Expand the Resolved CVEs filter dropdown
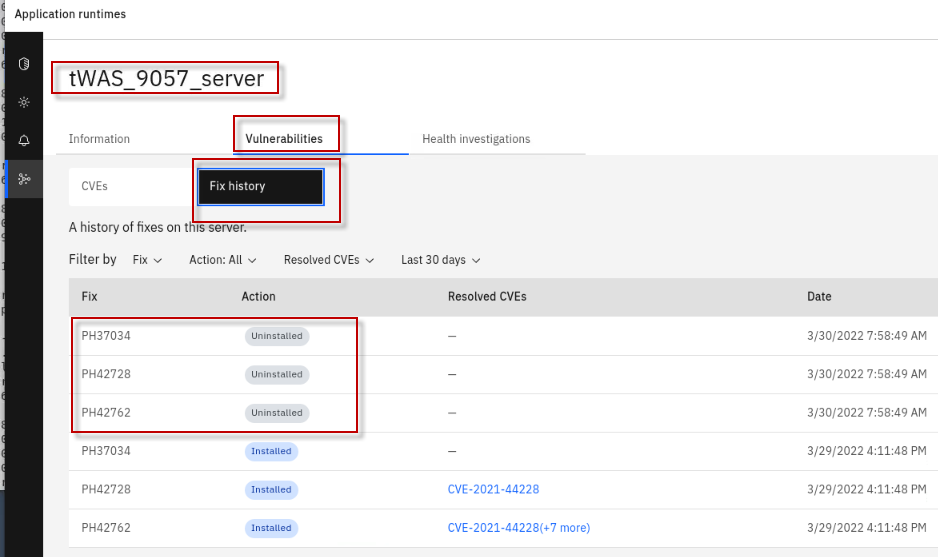 pos(328,260)
